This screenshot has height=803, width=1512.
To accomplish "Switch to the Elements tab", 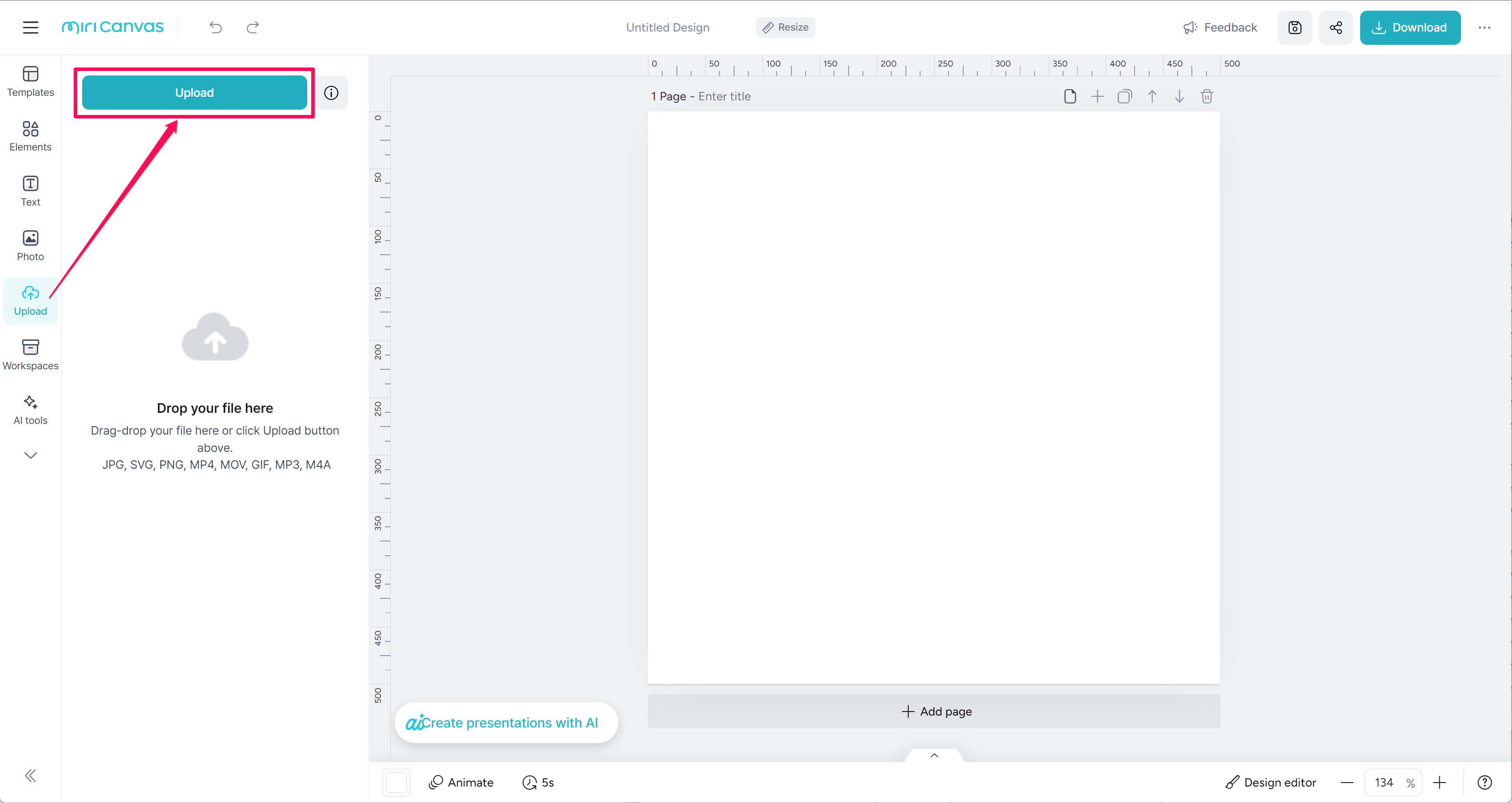I will 31,135.
